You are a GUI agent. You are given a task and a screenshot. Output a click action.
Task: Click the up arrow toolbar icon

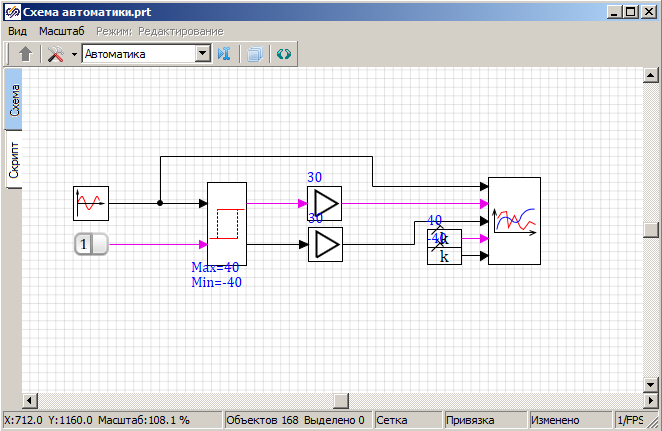click(25, 54)
